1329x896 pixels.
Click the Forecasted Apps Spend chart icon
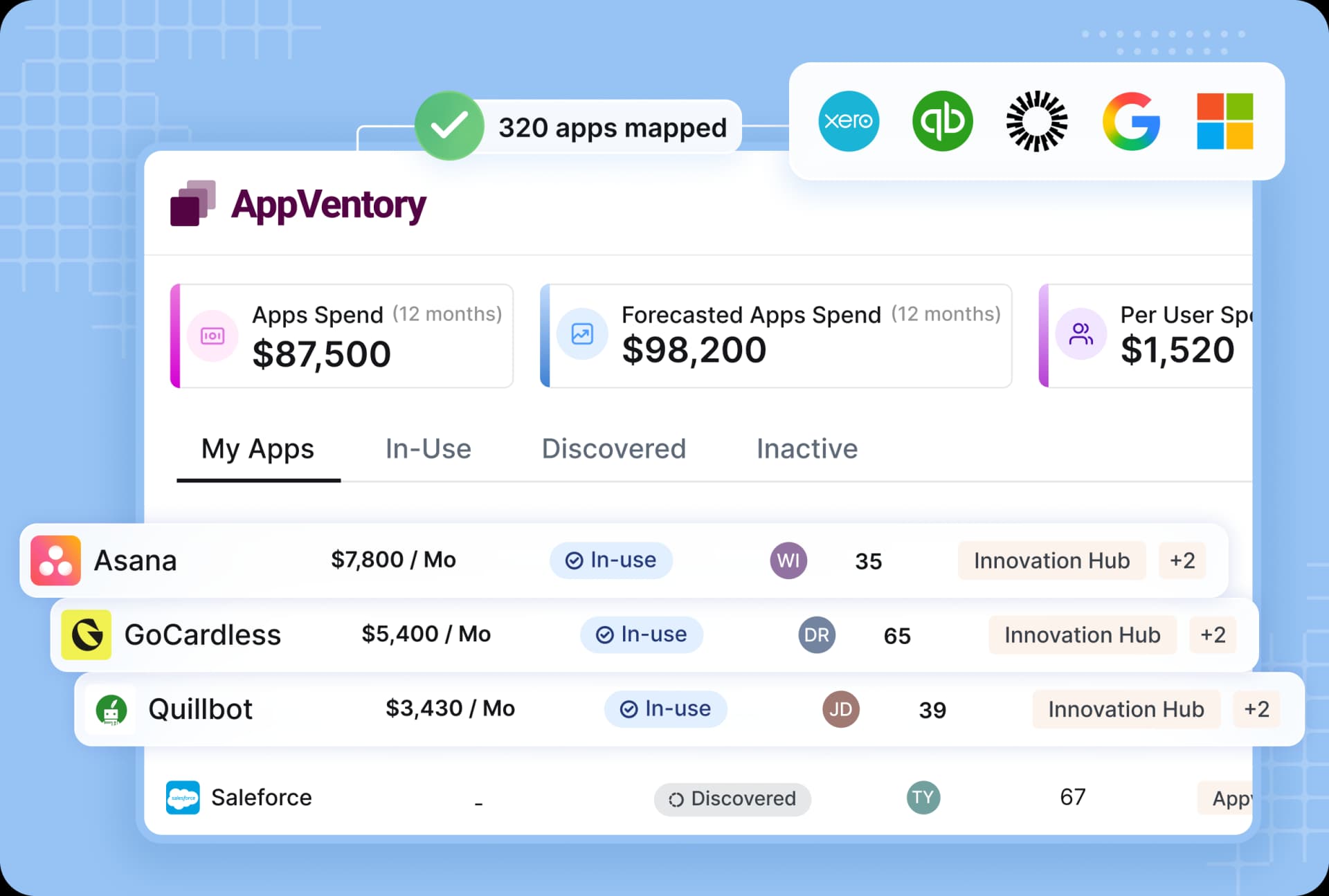coord(582,334)
